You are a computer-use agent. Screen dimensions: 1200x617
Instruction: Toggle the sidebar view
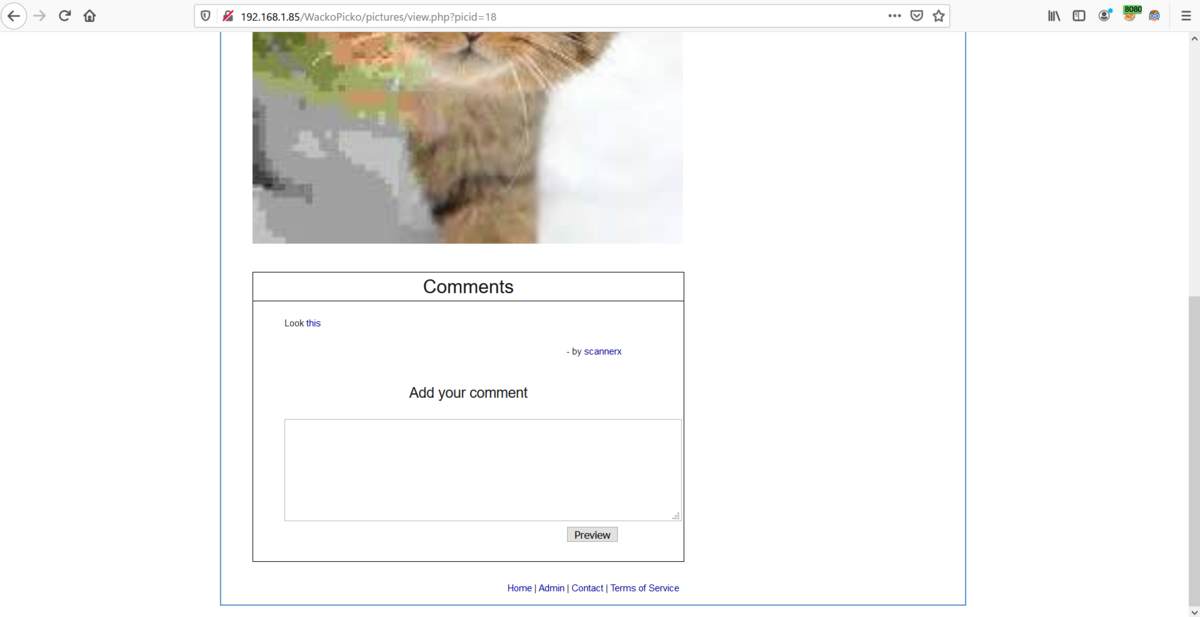pyautogui.click(x=1079, y=16)
